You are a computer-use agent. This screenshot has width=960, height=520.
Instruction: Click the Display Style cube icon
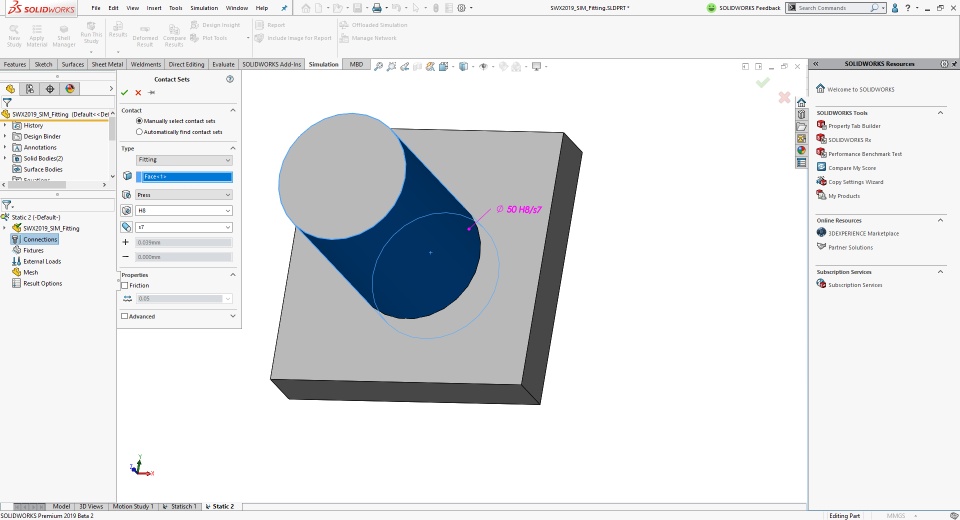463,66
